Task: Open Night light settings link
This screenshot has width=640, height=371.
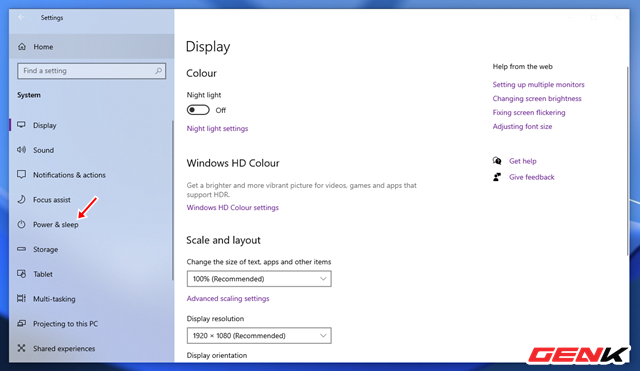Action: point(217,128)
